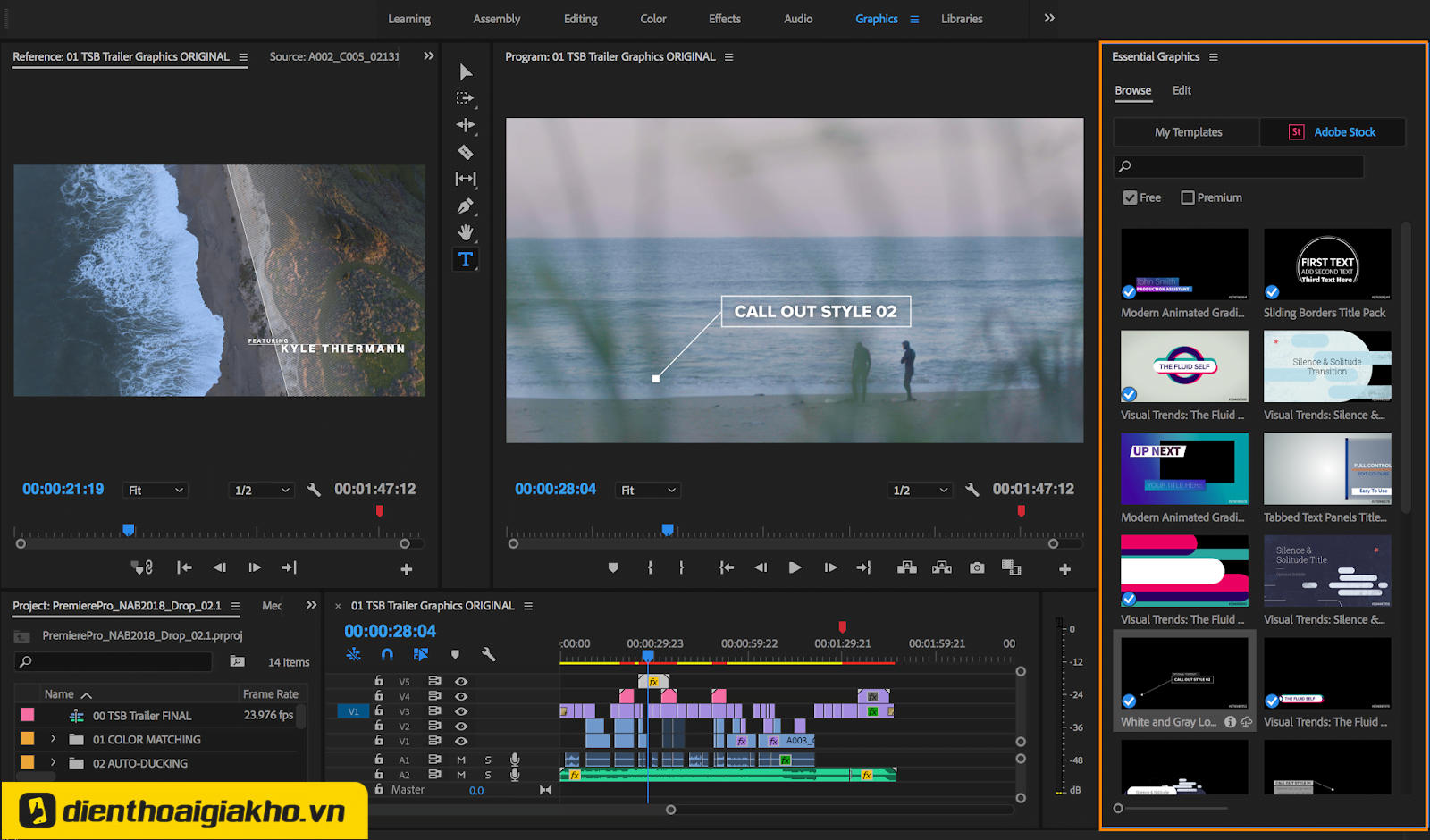
Task: Open Reference monitor settings wrench
Action: pyautogui.click(x=314, y=490)
